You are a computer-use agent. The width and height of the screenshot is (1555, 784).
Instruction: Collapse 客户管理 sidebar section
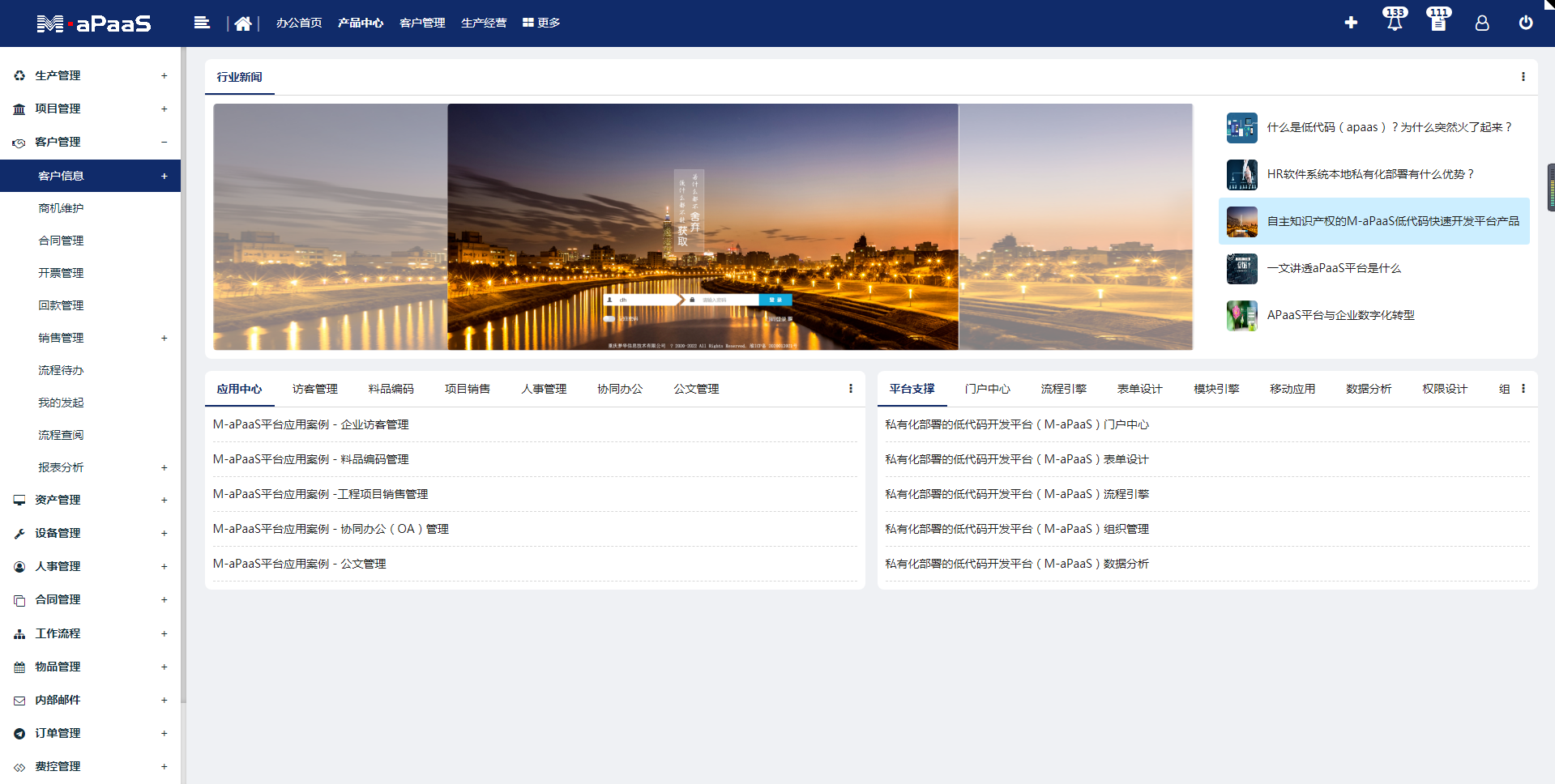pyautogui.click(x=164, y=142)
